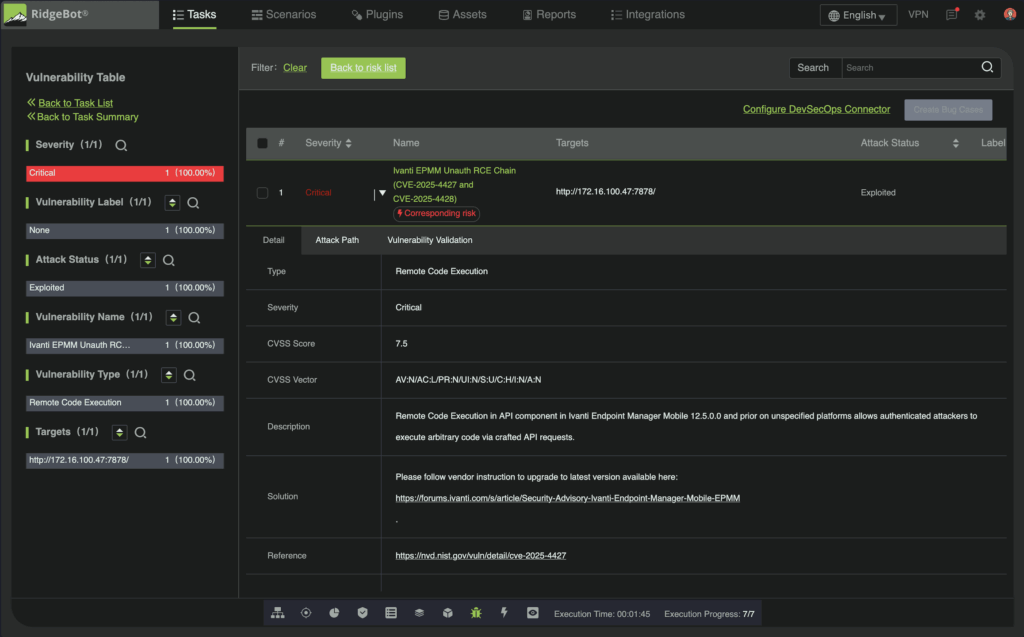
Task: Open the Reports menu
Action: (549, 14)
